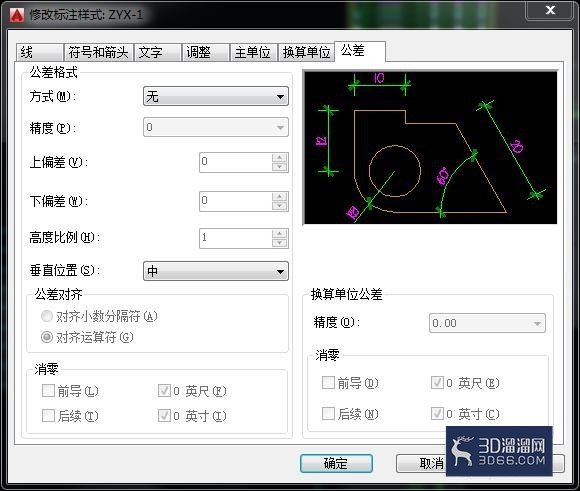
Task: Toggle the 后续(N) checkbox under 换算单位公差
Action: [x=328, y=413]
